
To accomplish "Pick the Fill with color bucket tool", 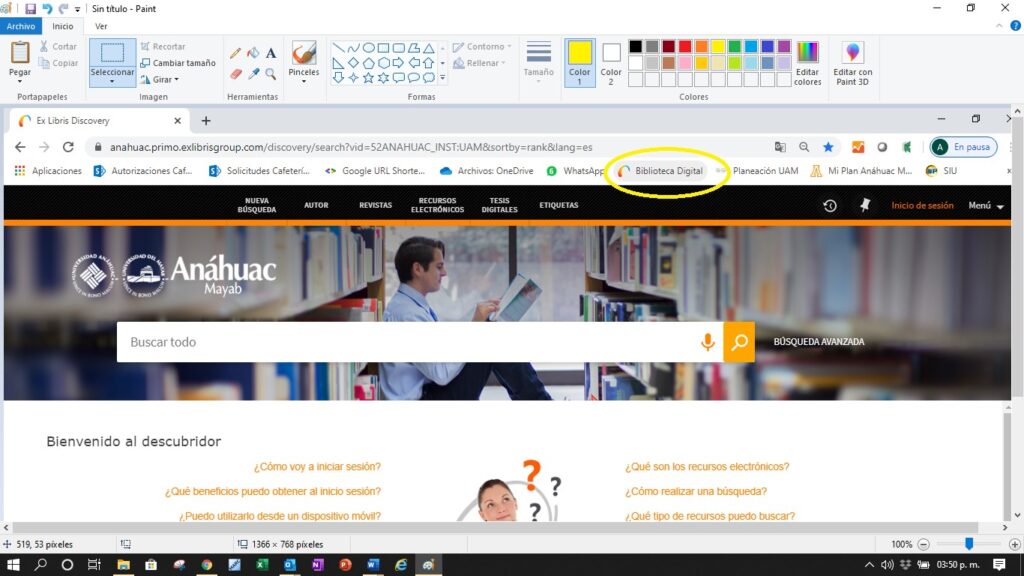I will tap(253, 53).
